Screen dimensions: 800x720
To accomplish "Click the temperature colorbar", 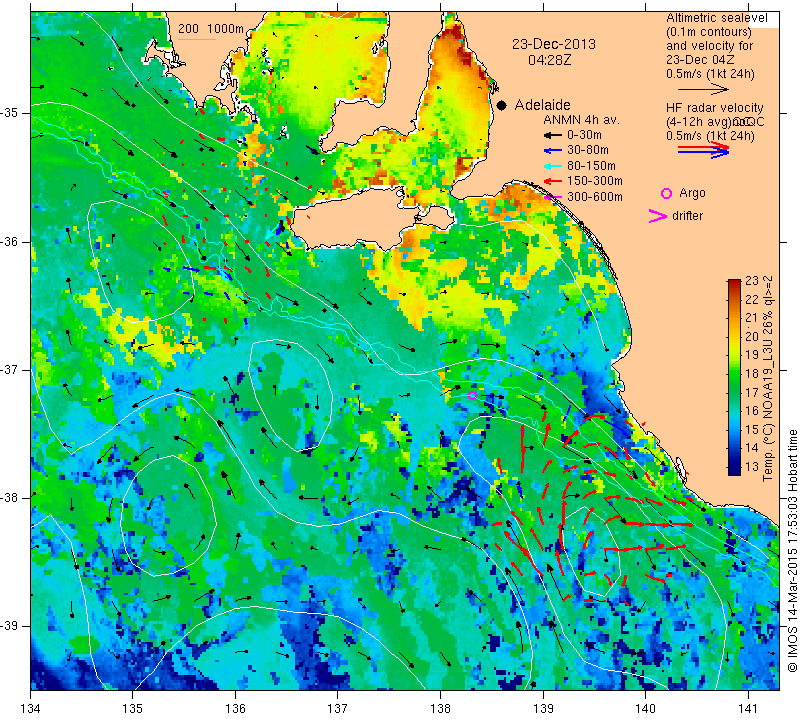I will point(734,377).
